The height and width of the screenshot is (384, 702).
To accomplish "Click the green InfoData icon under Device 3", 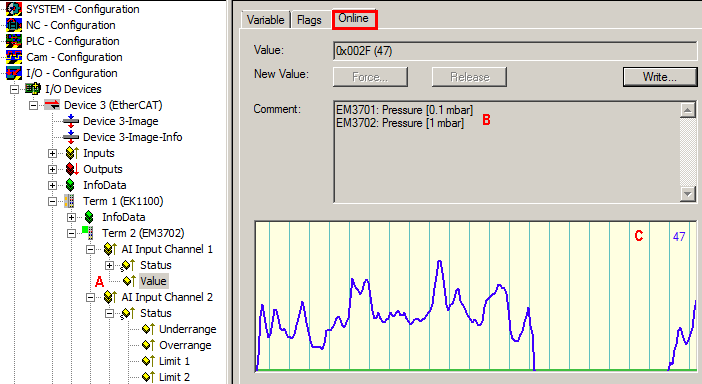I will click(x=70, y=185).
